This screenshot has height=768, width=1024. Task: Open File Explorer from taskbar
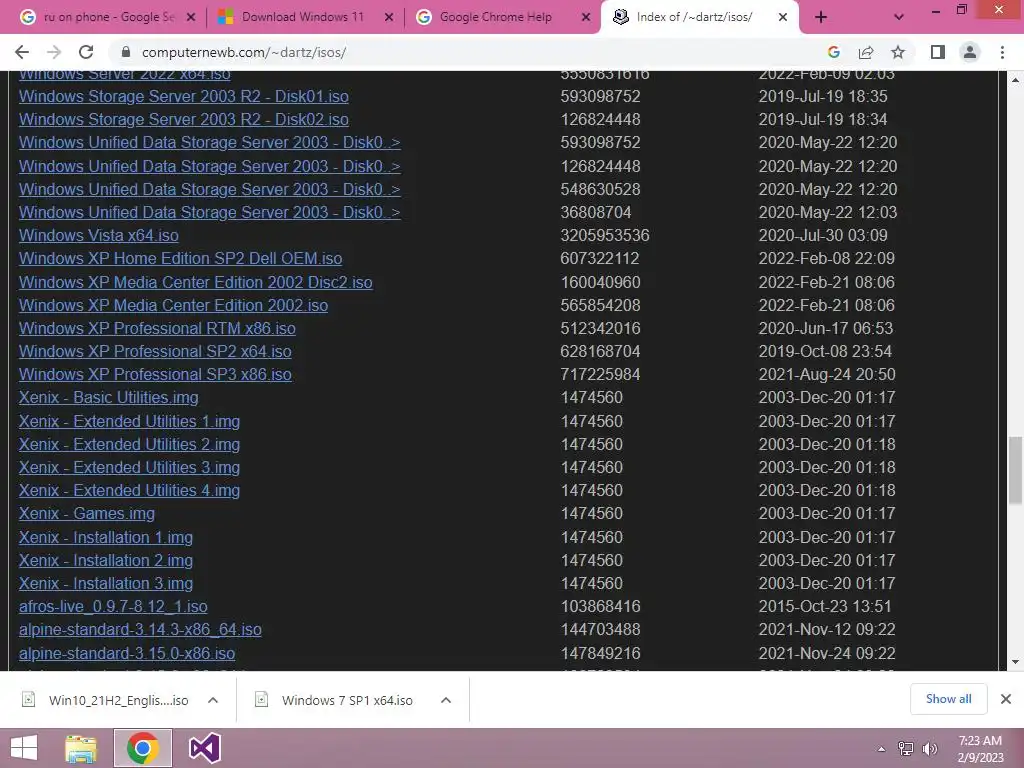coord(81,748)
